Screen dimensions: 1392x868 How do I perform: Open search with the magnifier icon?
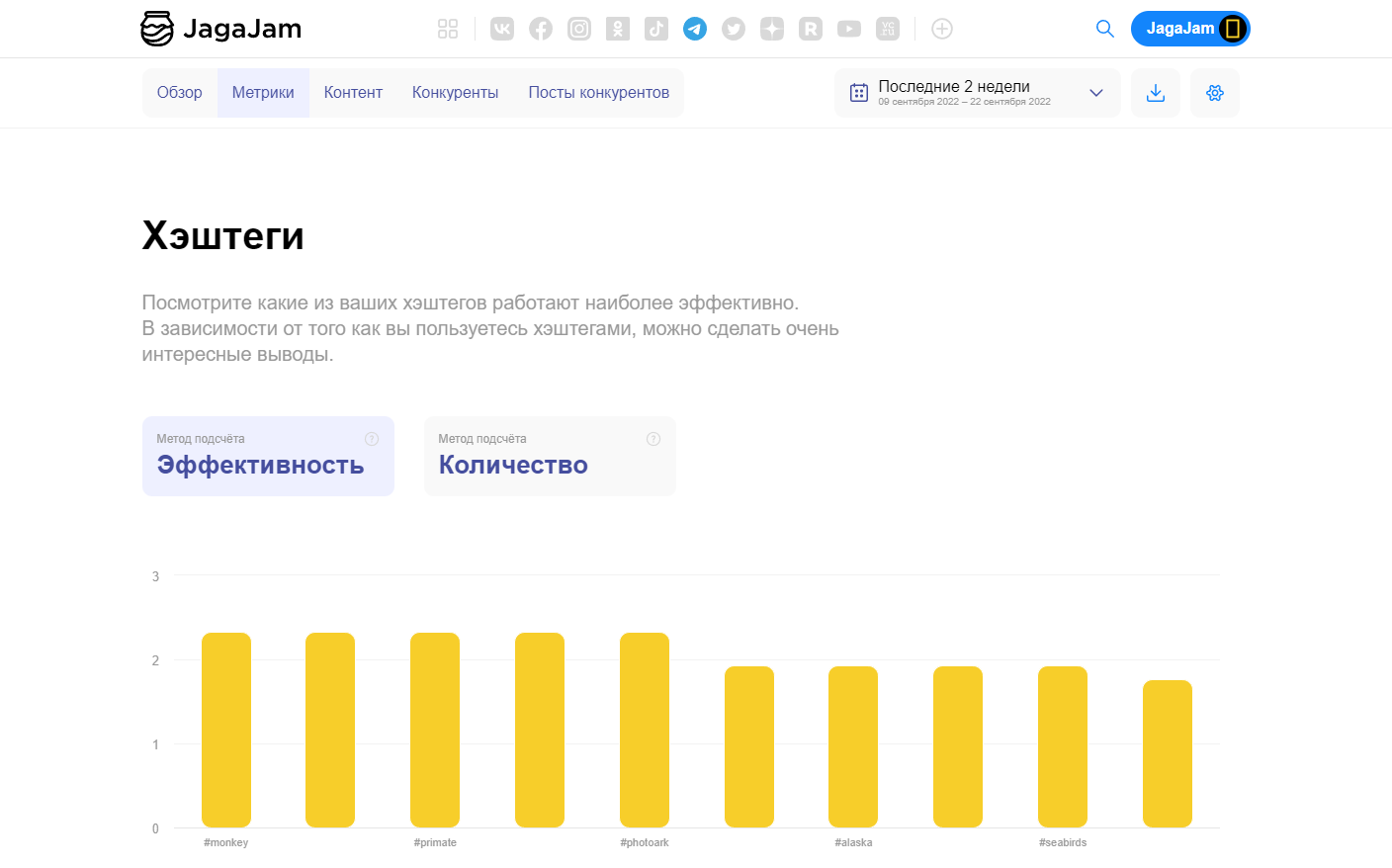coord(1105,29)
